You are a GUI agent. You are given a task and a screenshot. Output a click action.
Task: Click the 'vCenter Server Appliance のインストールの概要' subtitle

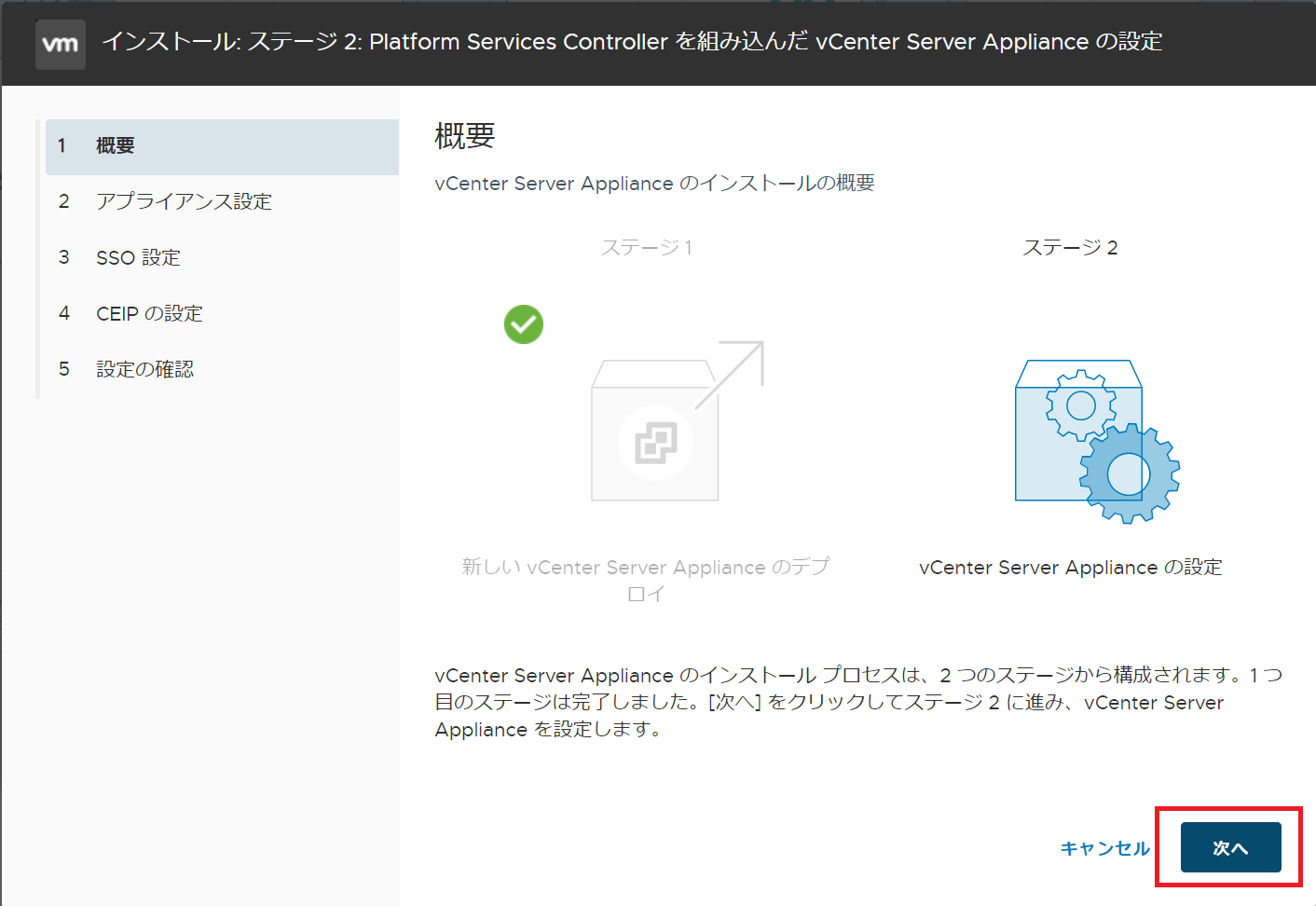(x=655, y=184)
